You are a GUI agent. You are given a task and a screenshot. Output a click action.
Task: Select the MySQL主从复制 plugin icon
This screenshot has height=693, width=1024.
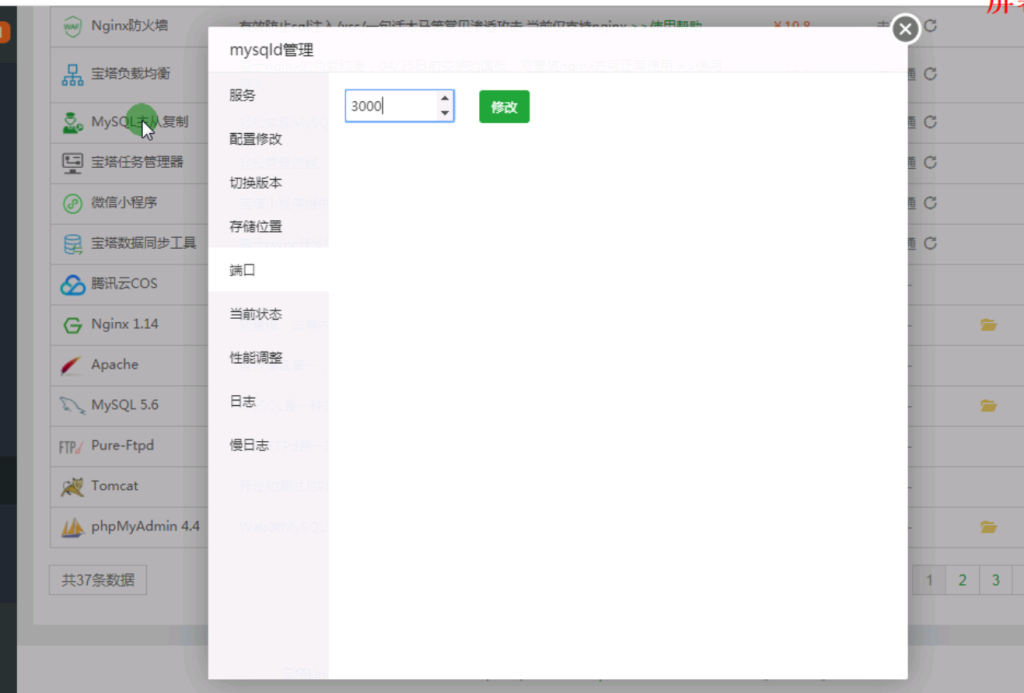[x=74, y=123]
